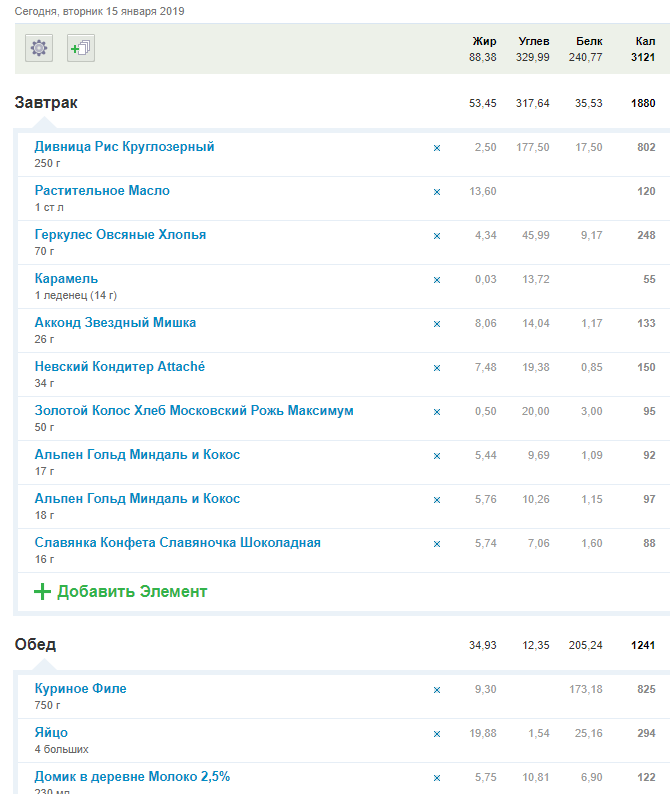The height and width of the screenshot is (794, 670).
Task: Delete the Карамель entry with x
Action: click(436, 280)
